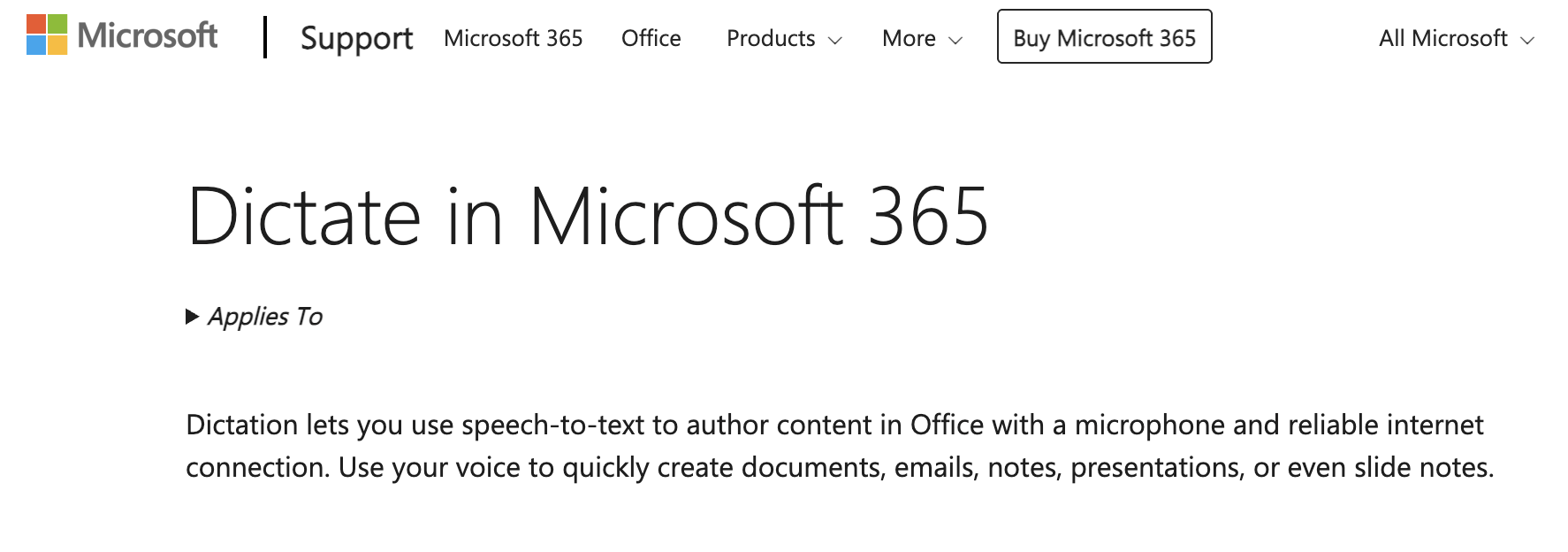Image resolution: width=1568 pixels, height=552 pixels.
Task: Select Microsoft 365 in the navigation
Action: click(x=514, y=39)
